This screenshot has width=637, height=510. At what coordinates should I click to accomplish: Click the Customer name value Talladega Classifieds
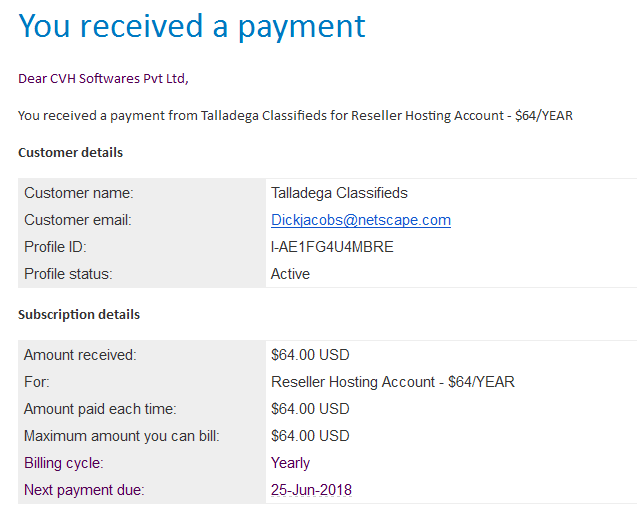[339, 193]
